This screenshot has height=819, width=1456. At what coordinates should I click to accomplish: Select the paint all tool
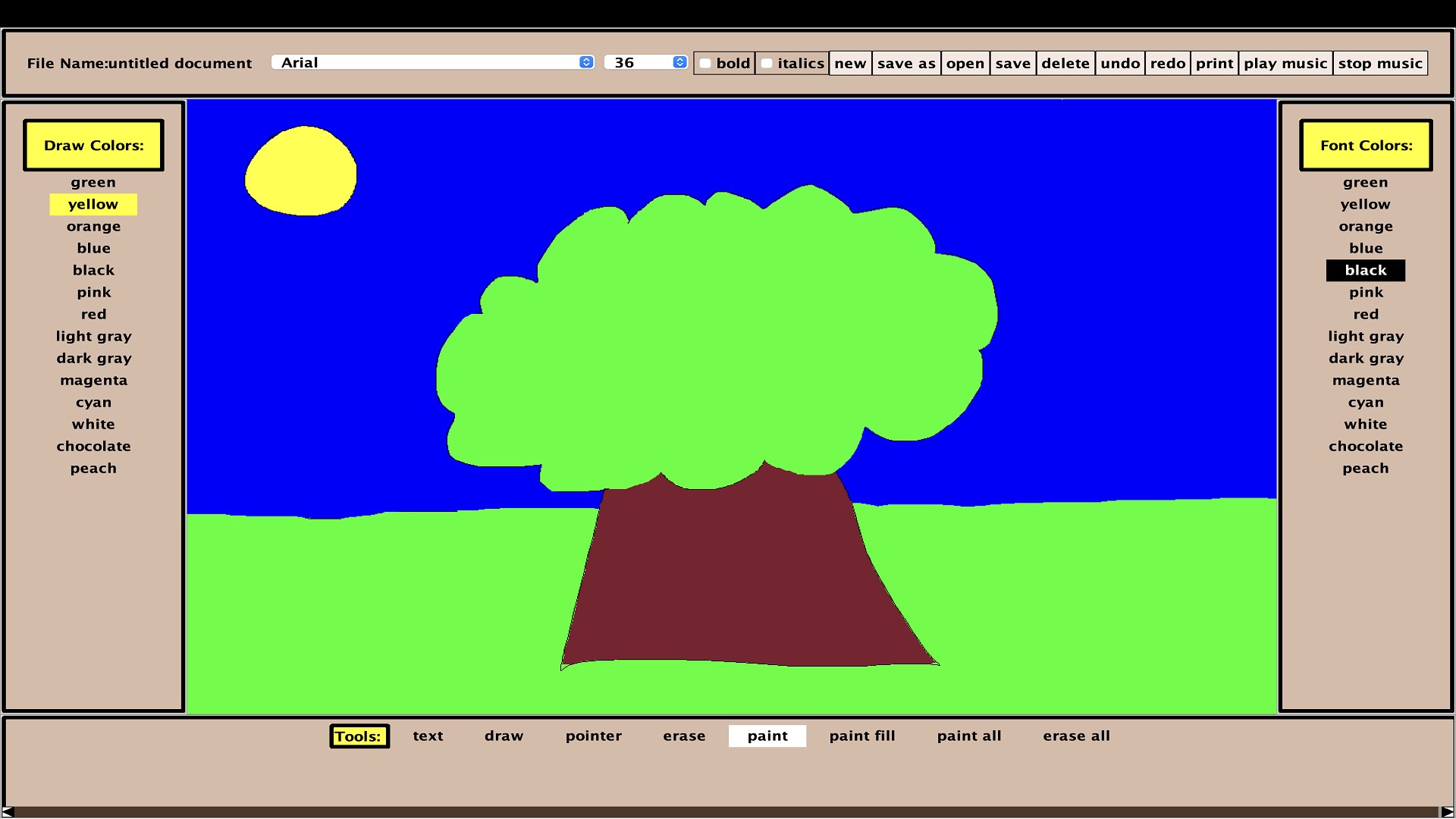pyautogui.click(x=968, y=736)
